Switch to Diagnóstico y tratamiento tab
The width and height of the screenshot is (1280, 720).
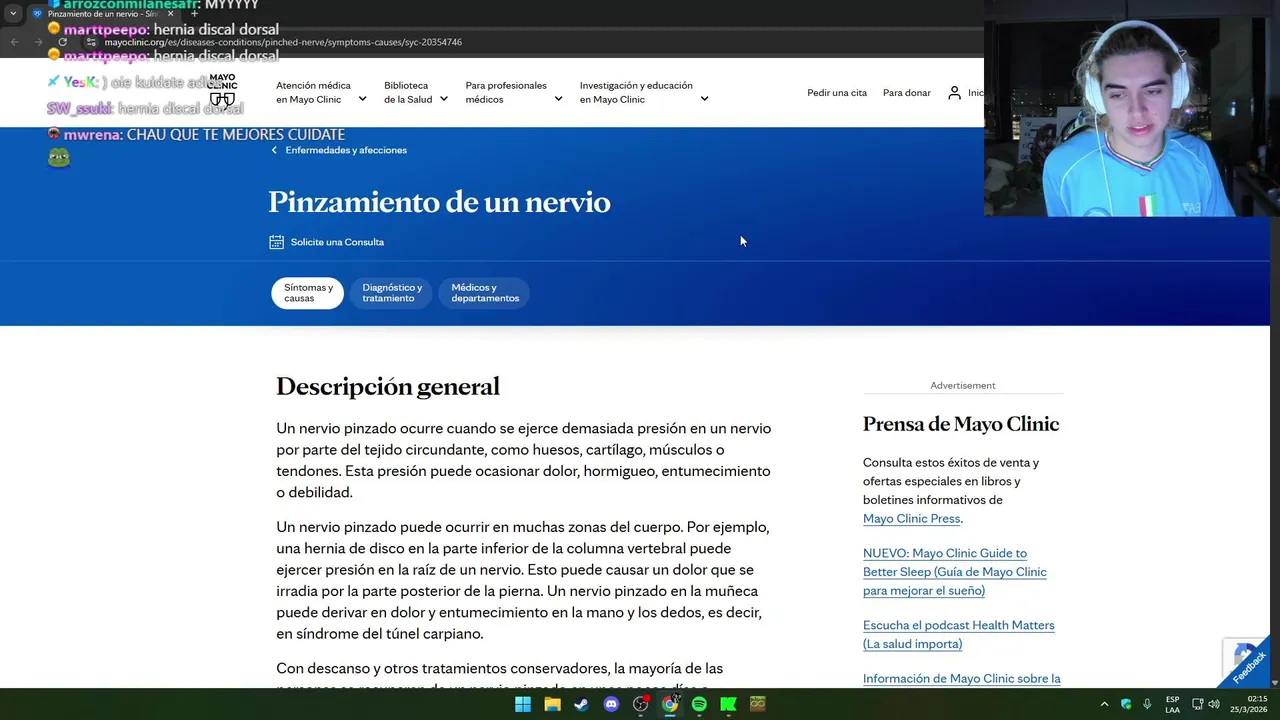pyautogui.click(x=392, y=293)
